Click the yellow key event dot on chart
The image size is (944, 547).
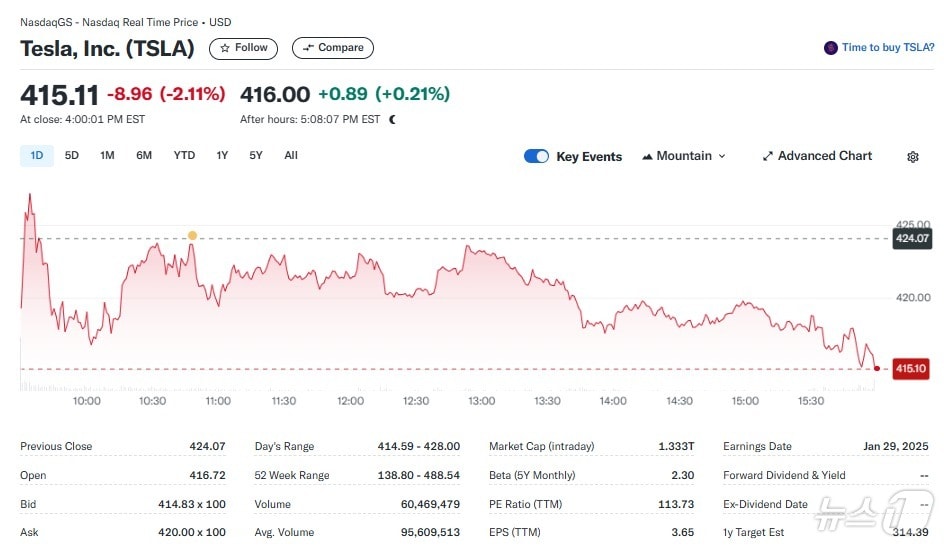point(192,236)
